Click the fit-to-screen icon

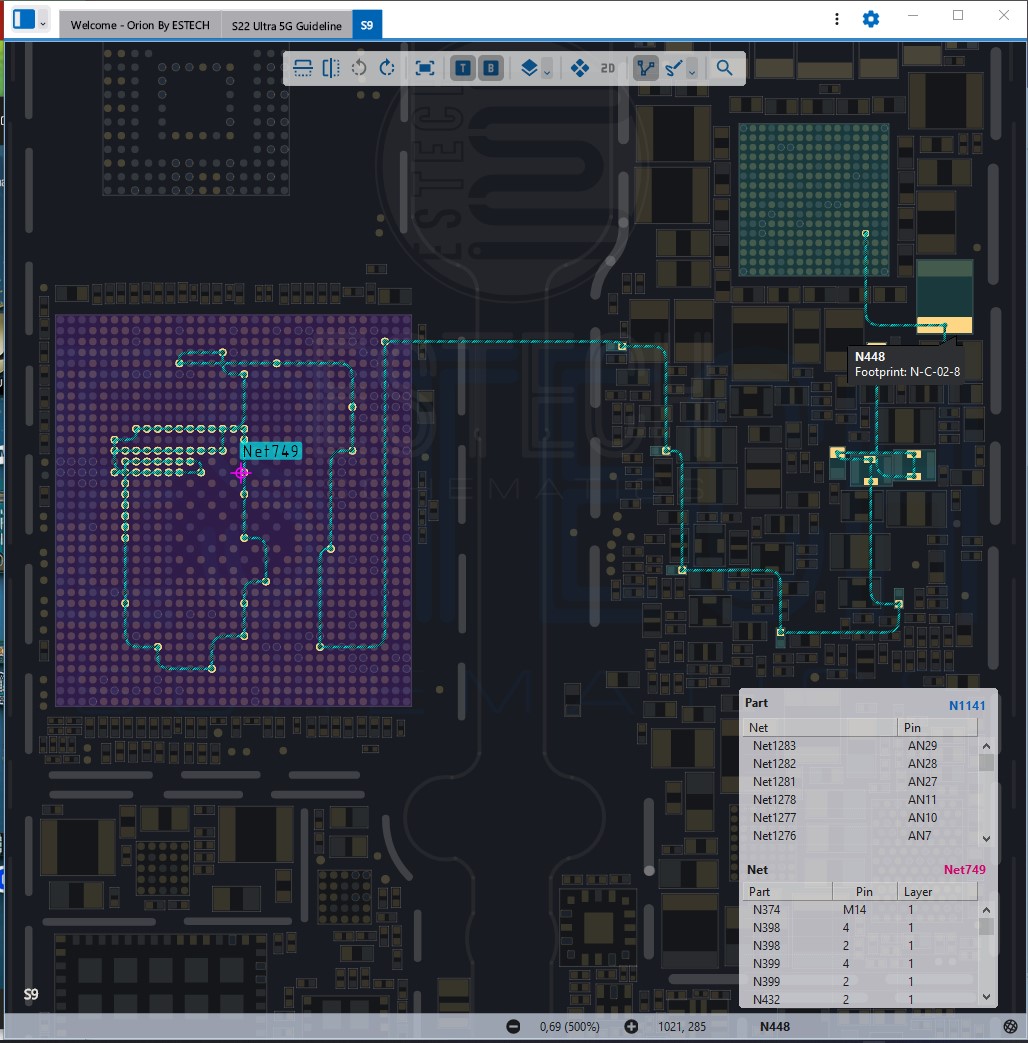pos(425,68)
